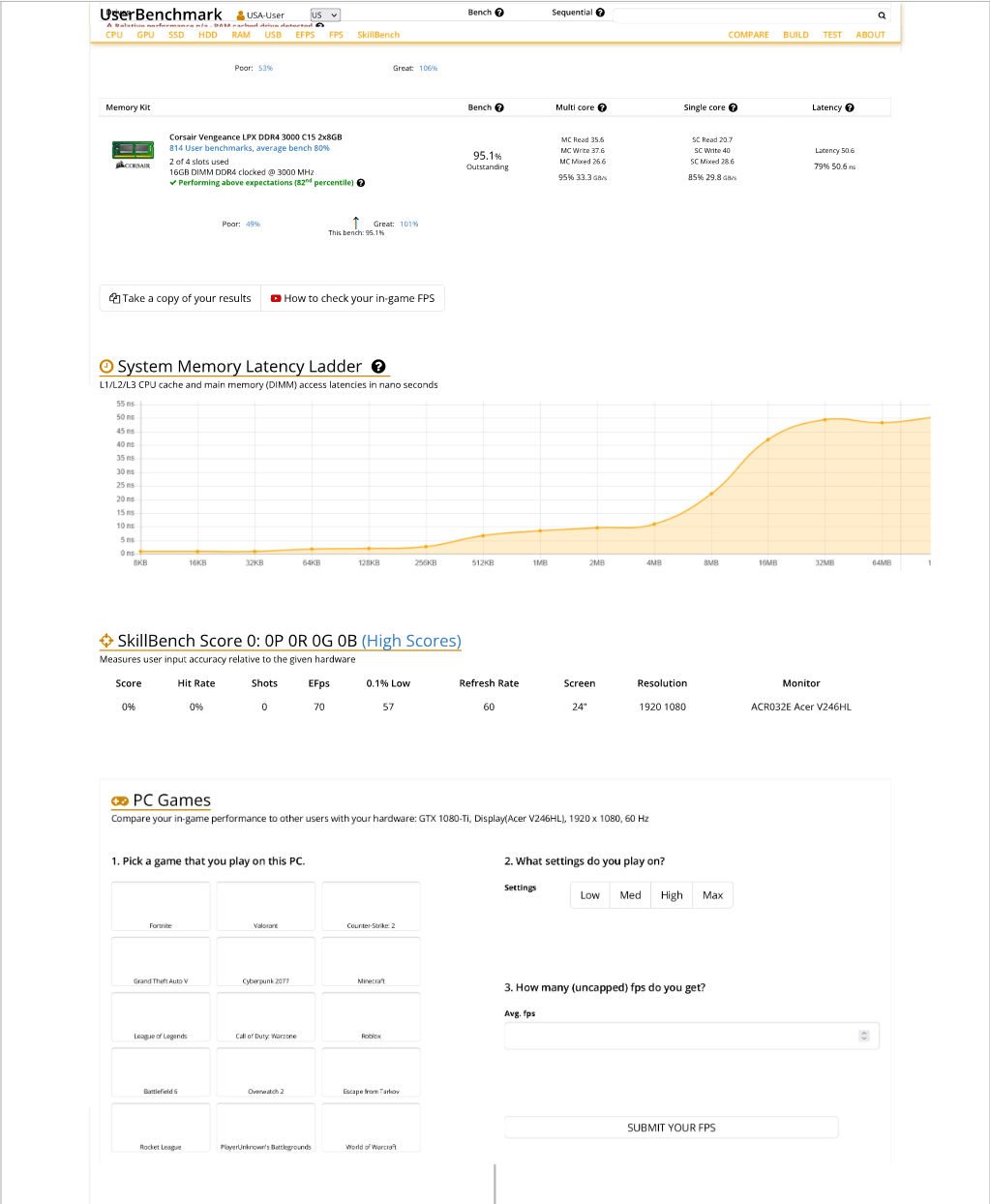Select the Valorant game tile
Image resolution: width=990 pixels, height=1204 pixels.
266,907
